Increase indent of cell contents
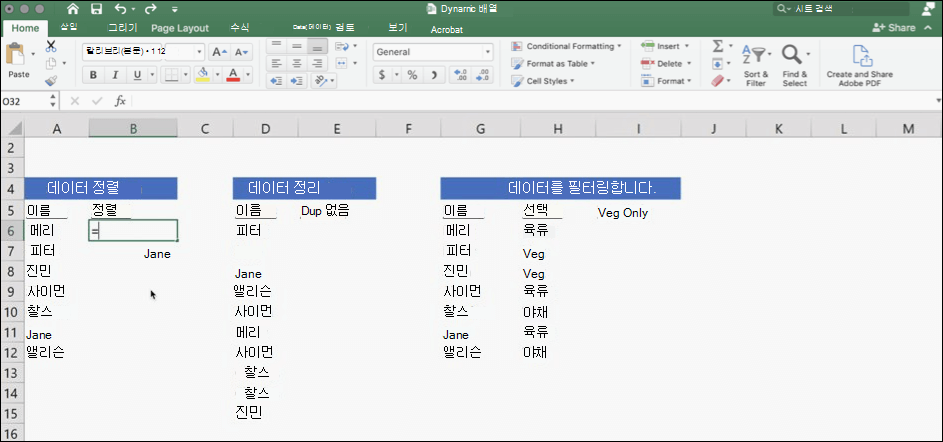943x442 pixels. coord(296,81)
